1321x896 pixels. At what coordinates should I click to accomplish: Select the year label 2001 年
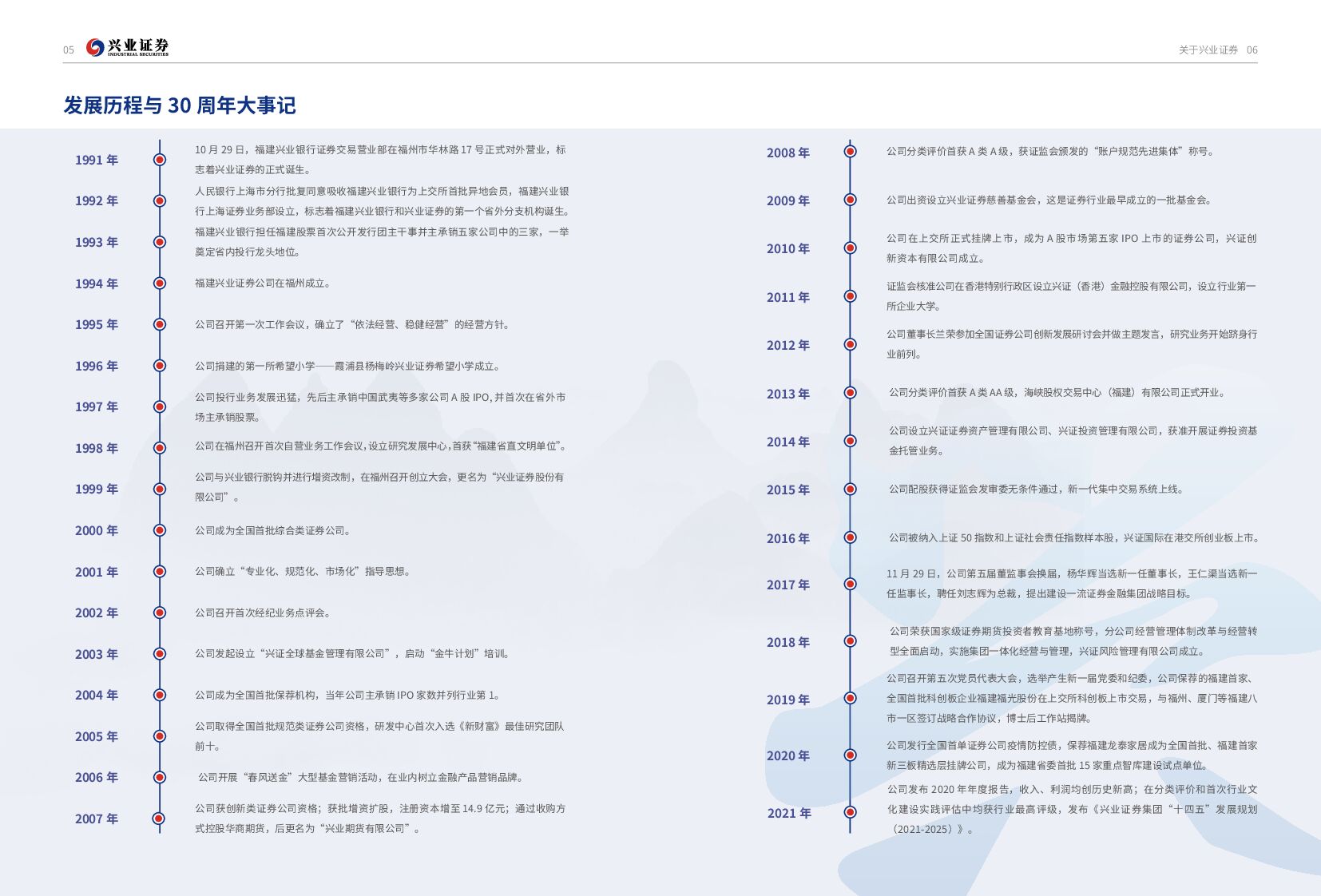pos(97,572)
